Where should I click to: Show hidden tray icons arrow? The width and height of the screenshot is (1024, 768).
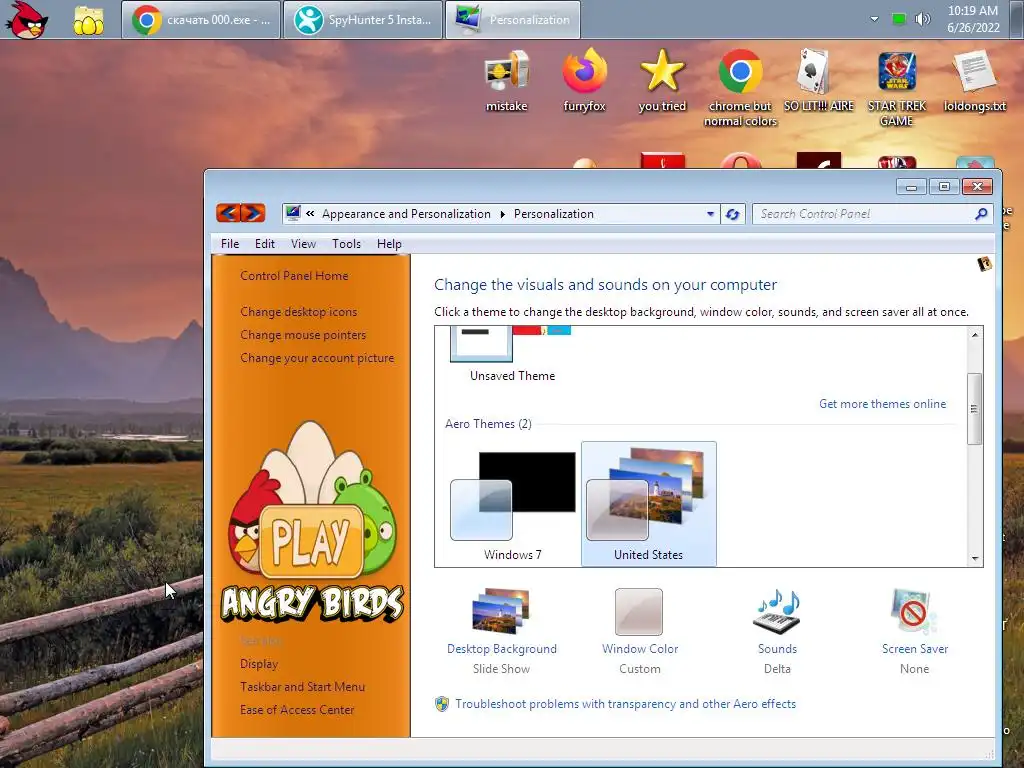(874, 19)
